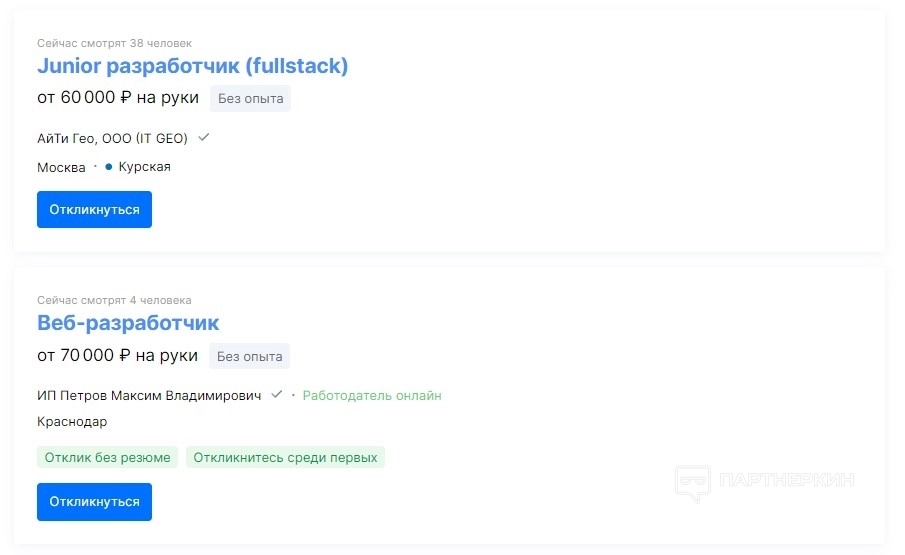Click the Без опыта tag on the Junior vacancy
Image resolution: width=905 pixels, height=555 pixels.
pyautogui.click(x=250, y=98)
